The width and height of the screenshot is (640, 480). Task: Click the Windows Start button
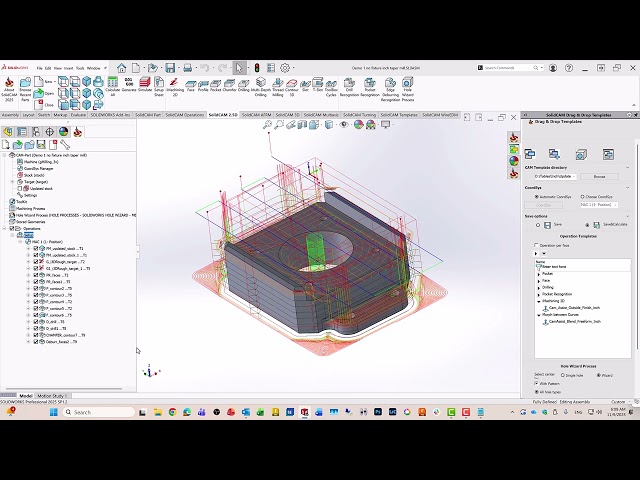(x=53, y=412)
